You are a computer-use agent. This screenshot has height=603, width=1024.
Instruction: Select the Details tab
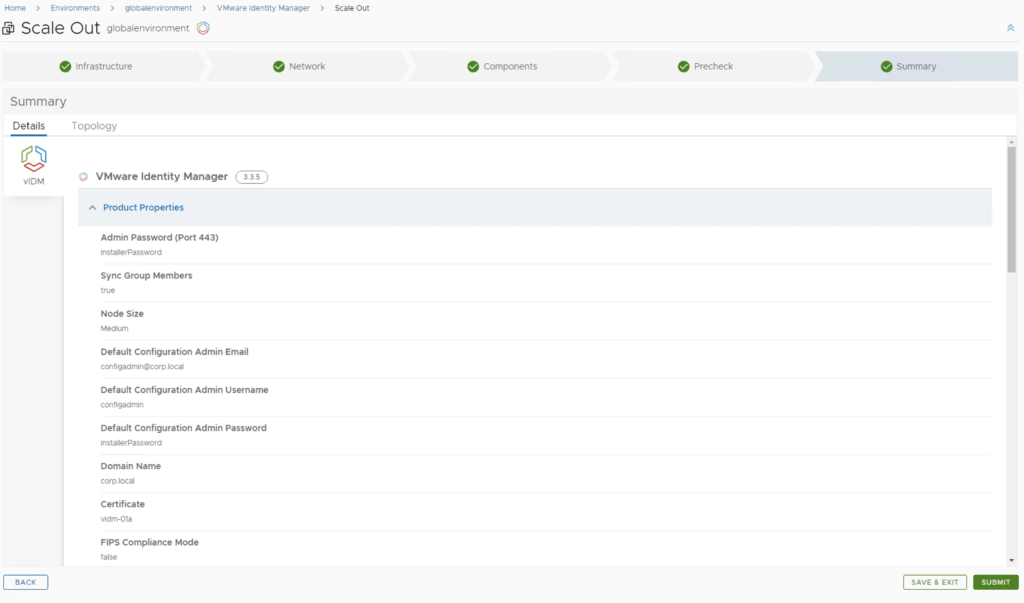[28, 126]
